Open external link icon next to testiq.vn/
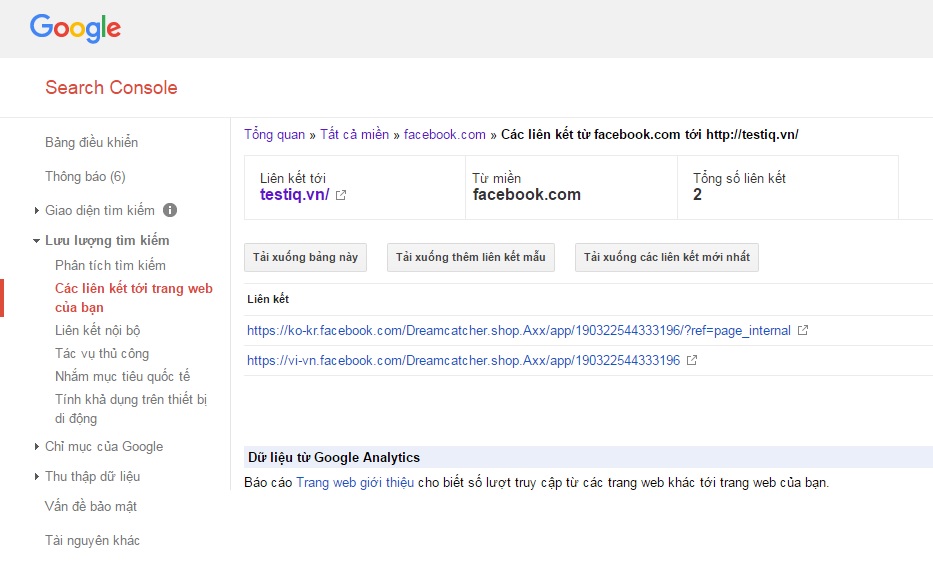Viewport: 933px width, 566px height. pyautogui.click(x=341, y=195)
